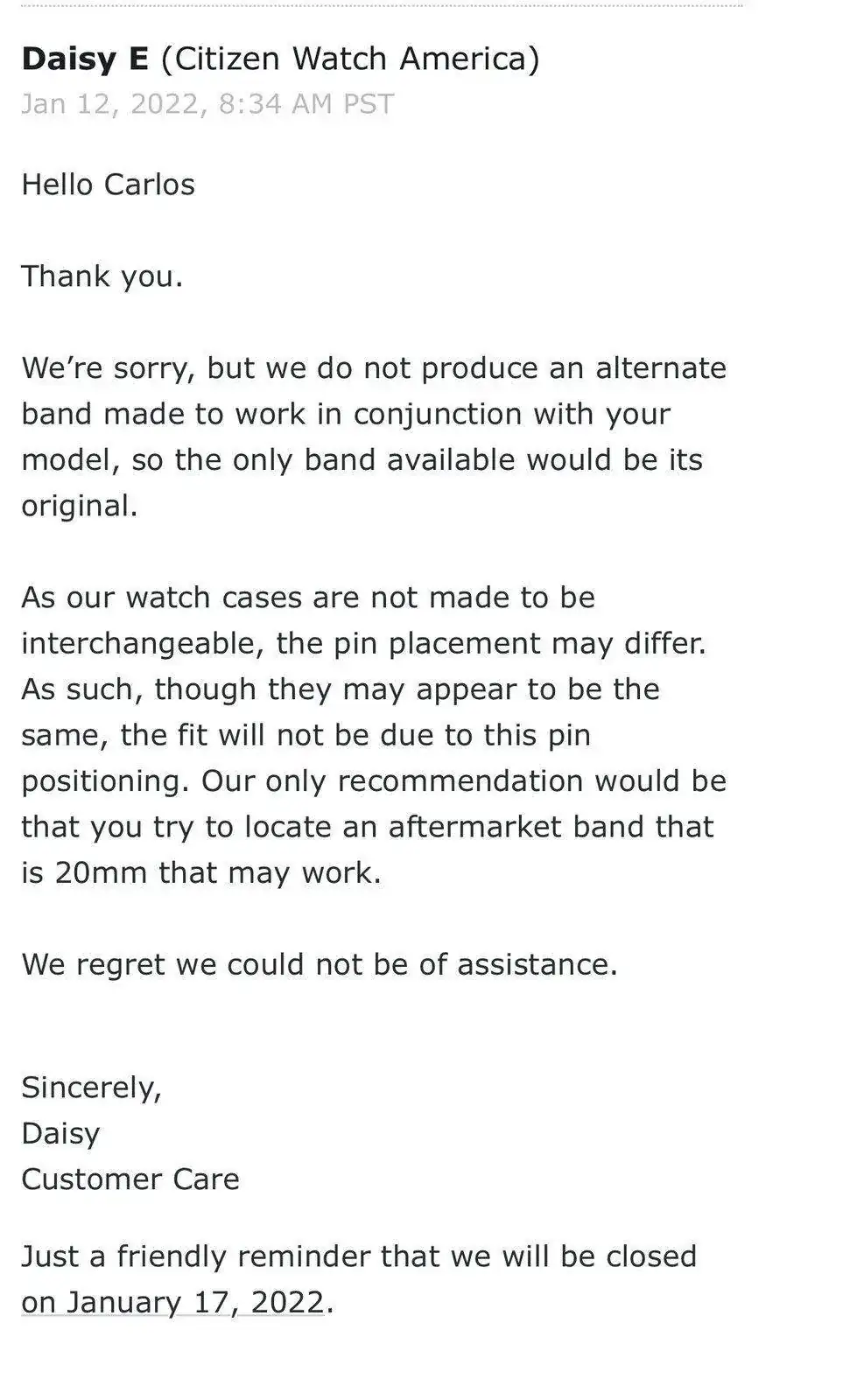The image size is (864, 1400).
Task: Click the word 'positioning' in the message
Action: pyautogui.click(x=104, y=781)
